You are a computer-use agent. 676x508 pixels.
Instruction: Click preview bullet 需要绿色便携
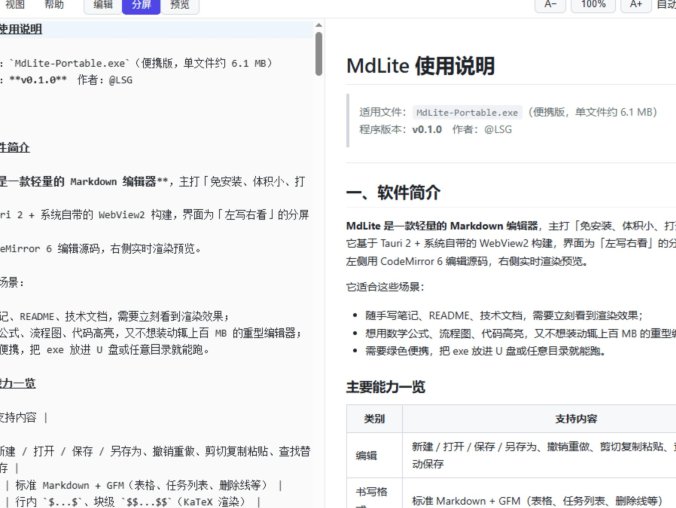(x=485, y=351)
